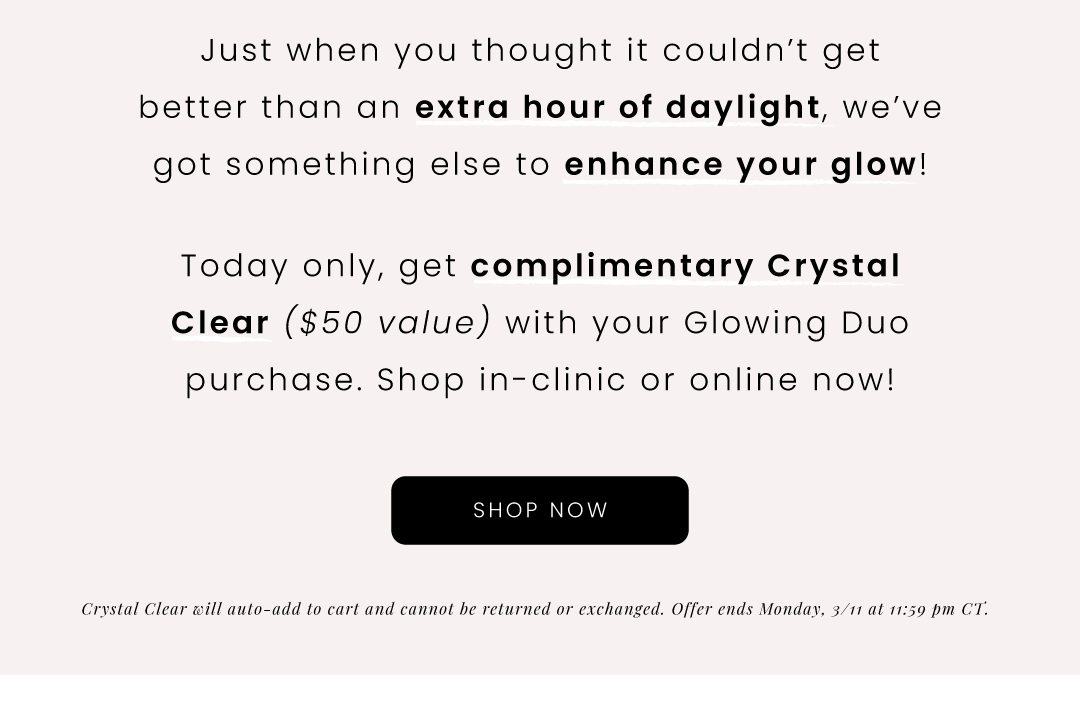Click the 'Glowing Duo' product name

click(x=797, y=323)
